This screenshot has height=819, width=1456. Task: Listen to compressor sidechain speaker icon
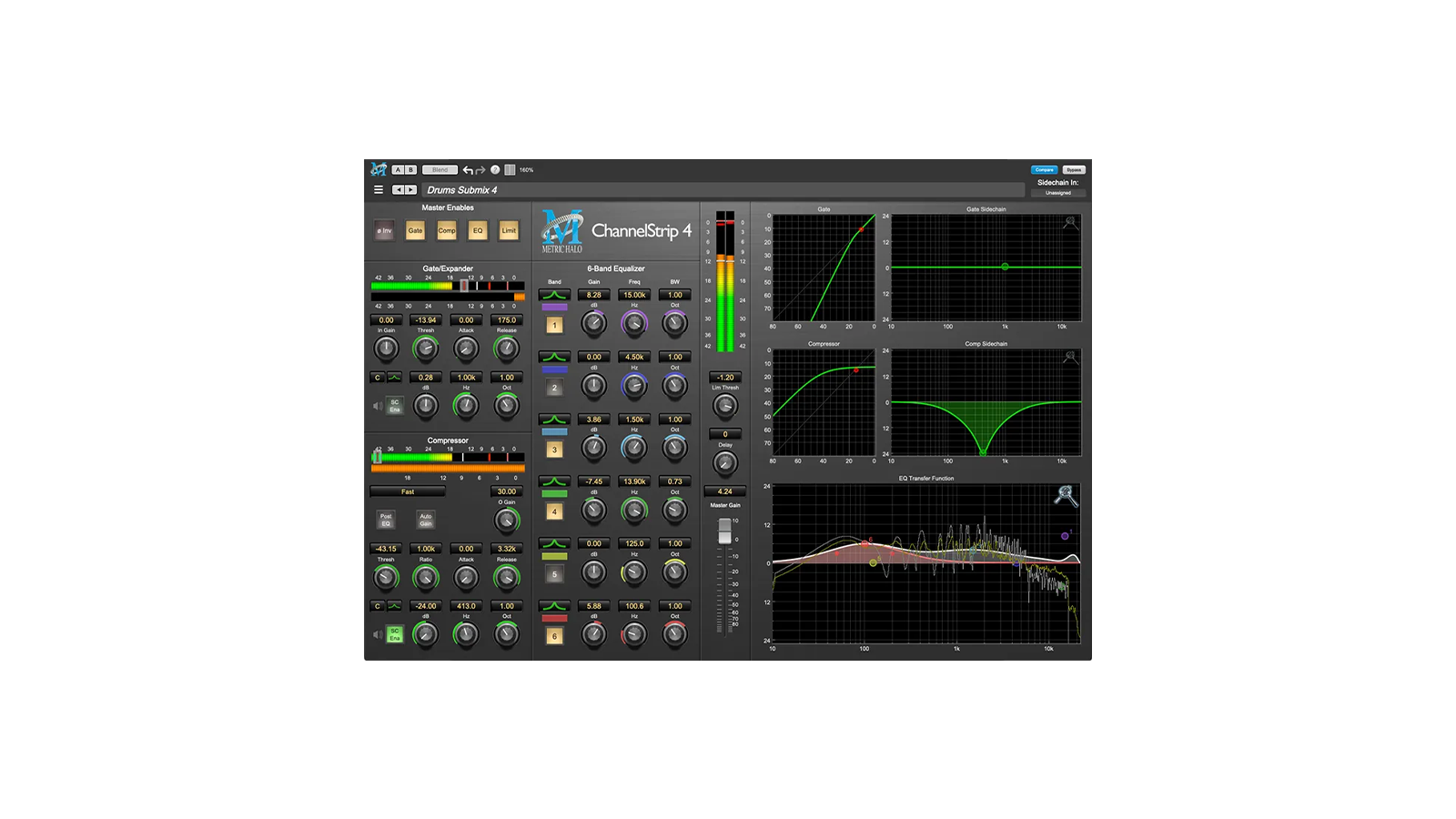[378, 634]
